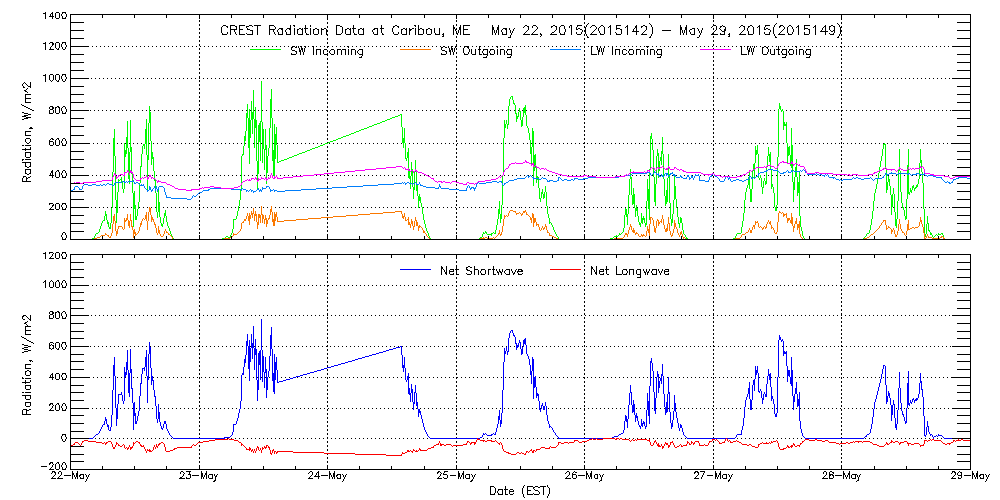The image size is (1000, 500).
Task: Click the CREST Radiation Data chart title
Action: click(x=530, y=30)
